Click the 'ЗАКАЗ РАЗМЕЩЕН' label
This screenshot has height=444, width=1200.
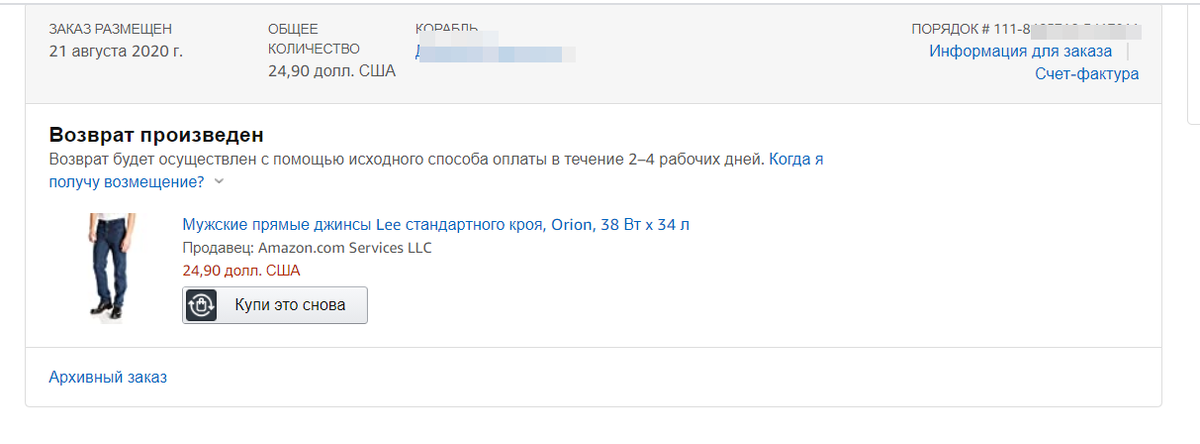(109, 29)
